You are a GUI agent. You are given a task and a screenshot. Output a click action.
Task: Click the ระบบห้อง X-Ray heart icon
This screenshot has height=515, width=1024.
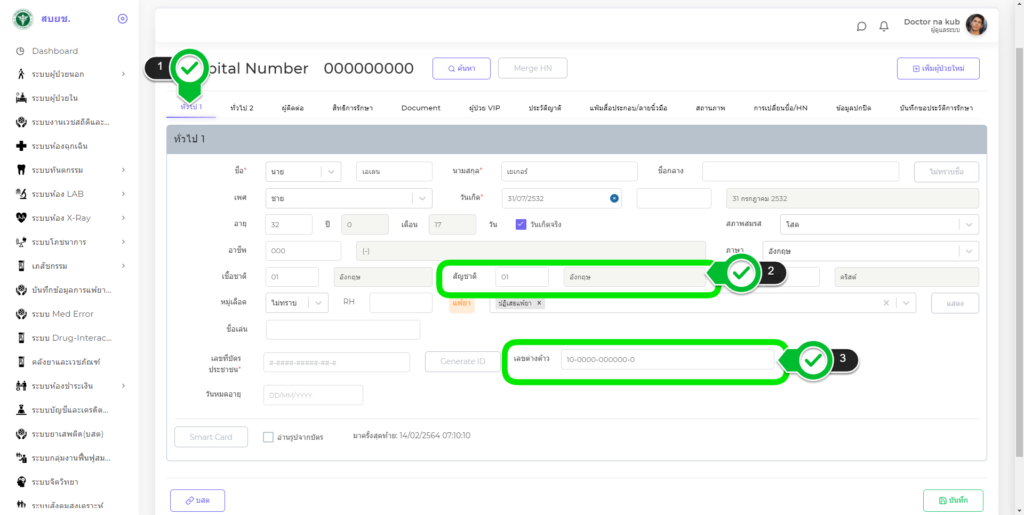coord(21,217)
